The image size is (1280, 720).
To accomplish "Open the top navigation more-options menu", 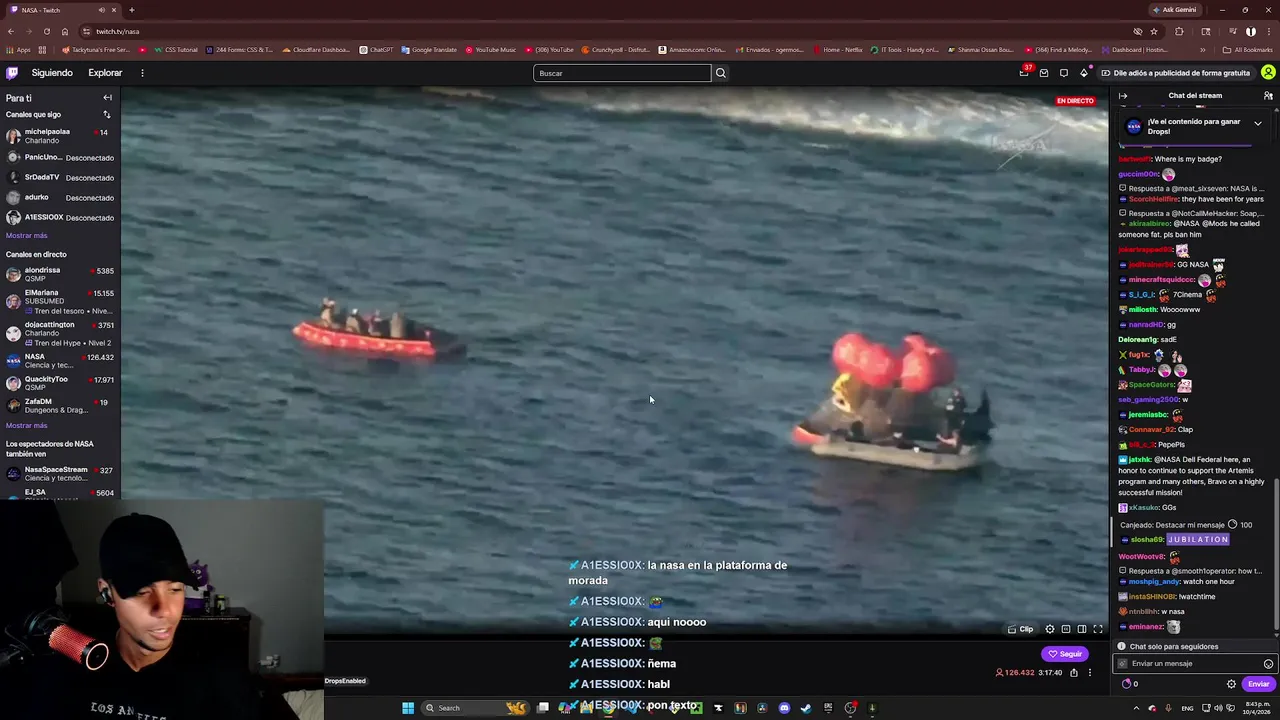I will pos(142,73).
